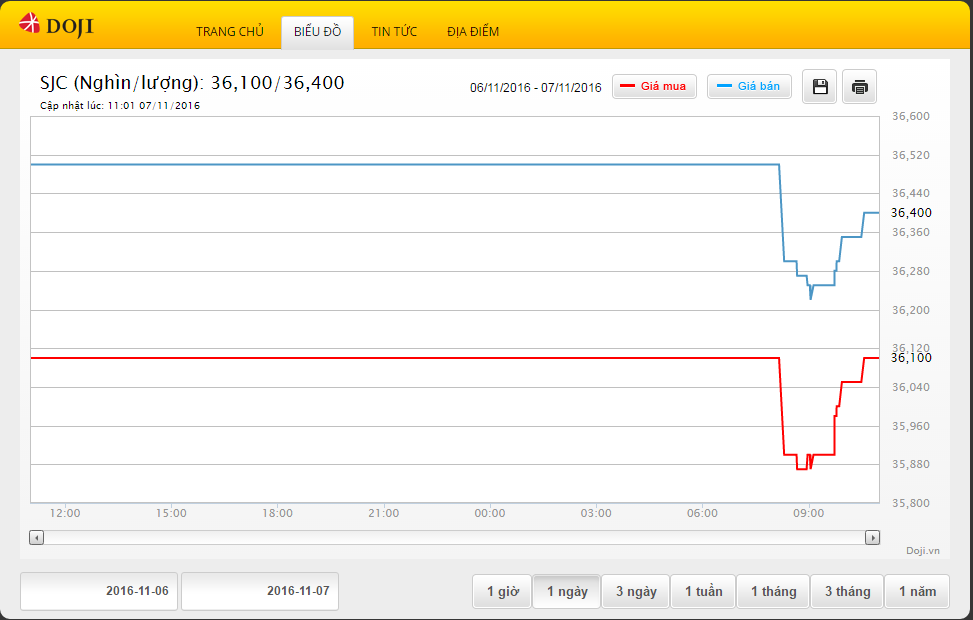Click the 12:00 time axis label
Viewport: 973px width, 620px height.
65,513
